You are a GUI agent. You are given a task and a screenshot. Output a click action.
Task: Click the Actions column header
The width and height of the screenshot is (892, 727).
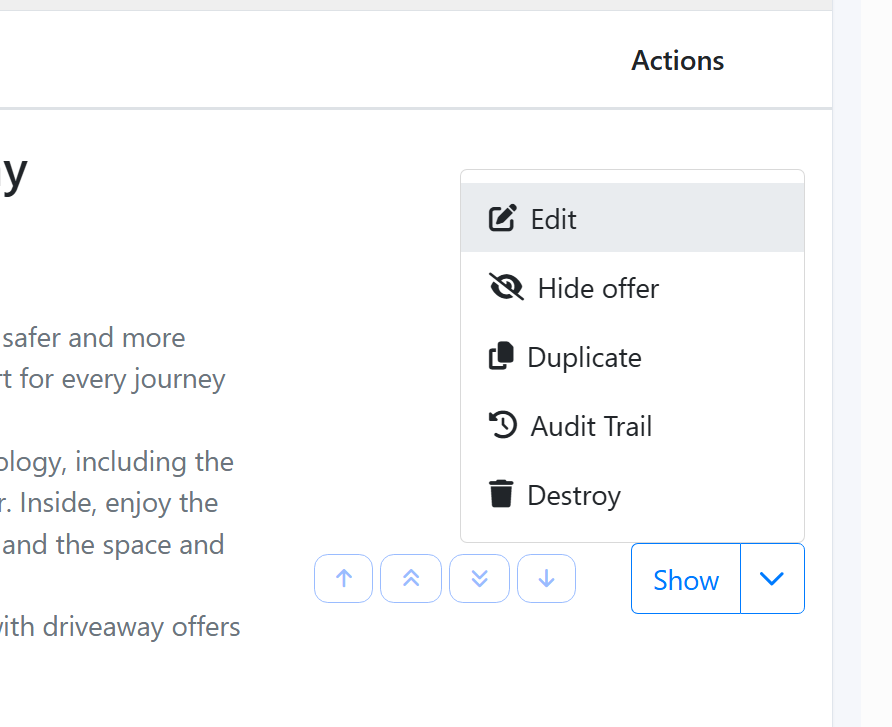(678, 61)
